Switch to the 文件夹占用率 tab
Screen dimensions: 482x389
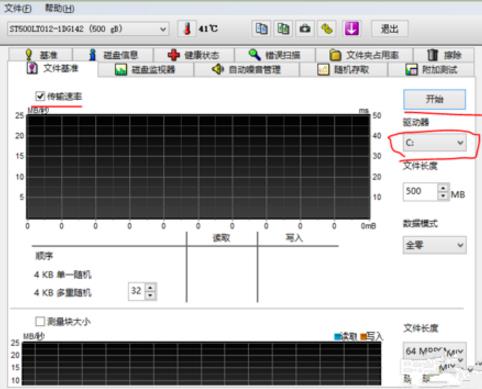coord(364,55)
